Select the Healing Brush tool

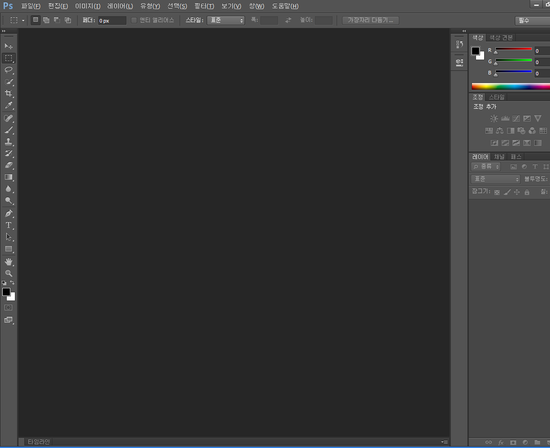point(8,118)
